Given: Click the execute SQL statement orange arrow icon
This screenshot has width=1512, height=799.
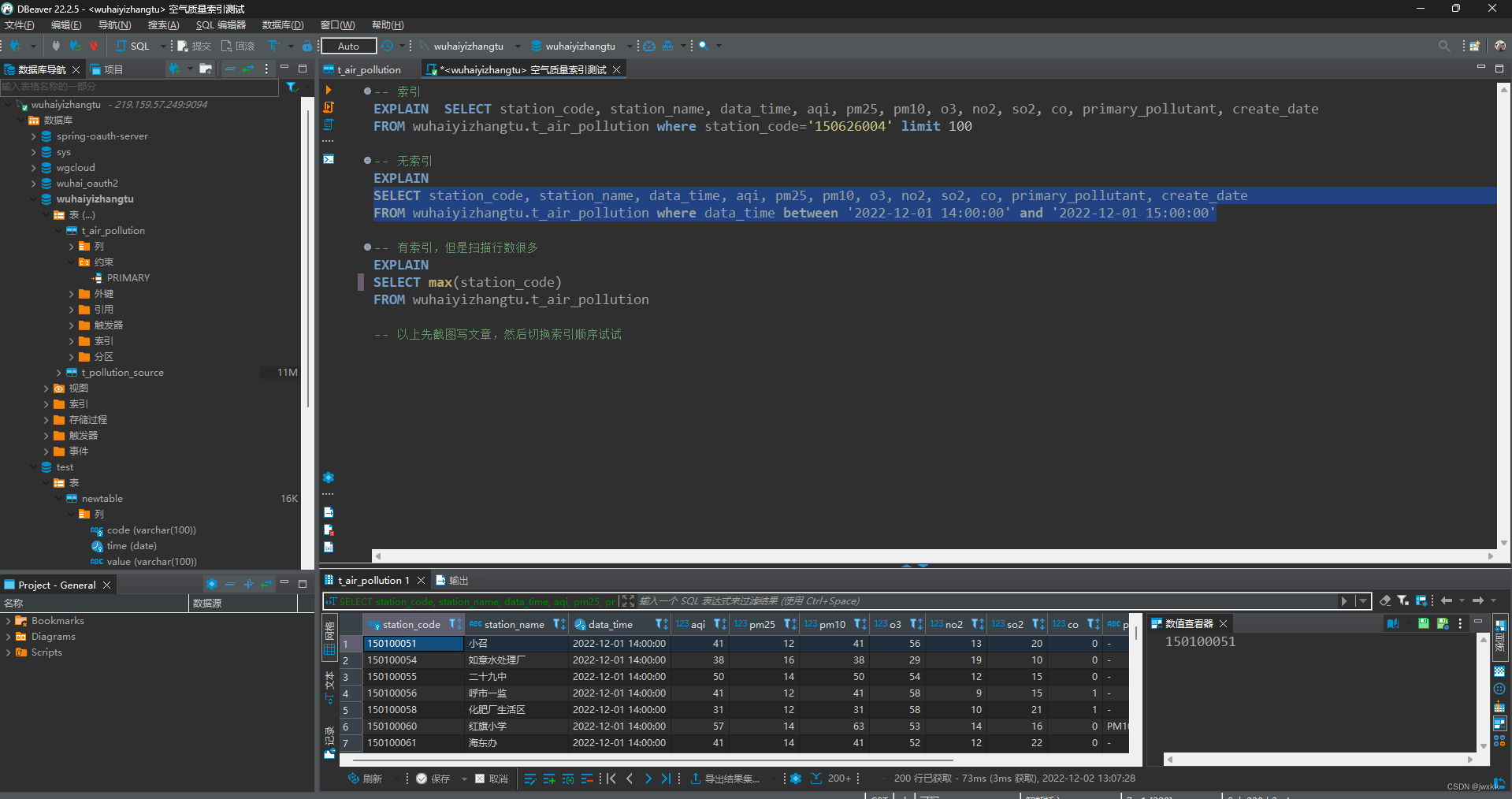Looking at the screenshot, I should coord(329,90).
